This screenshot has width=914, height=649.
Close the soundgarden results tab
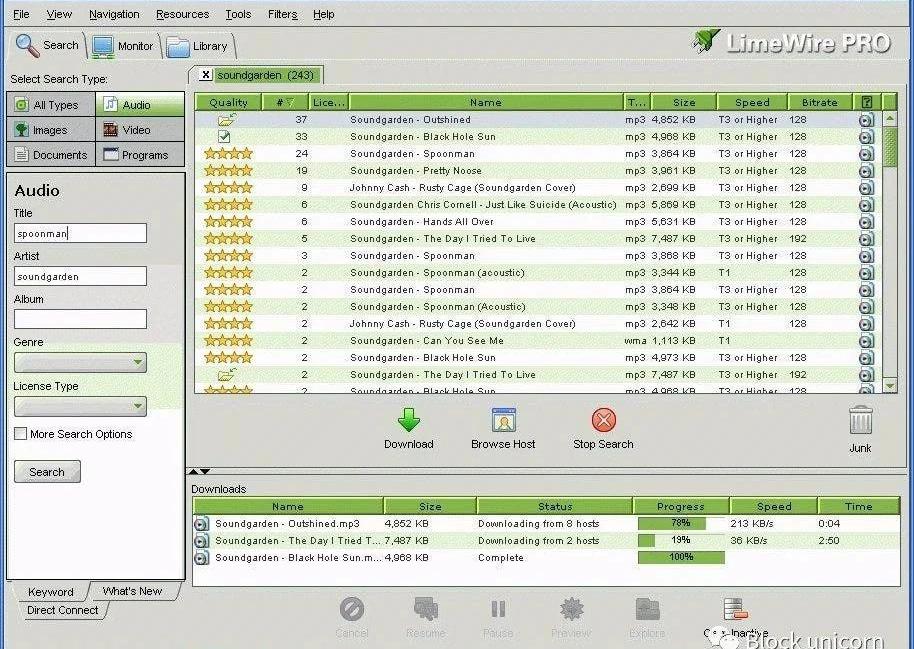[205, 75]
